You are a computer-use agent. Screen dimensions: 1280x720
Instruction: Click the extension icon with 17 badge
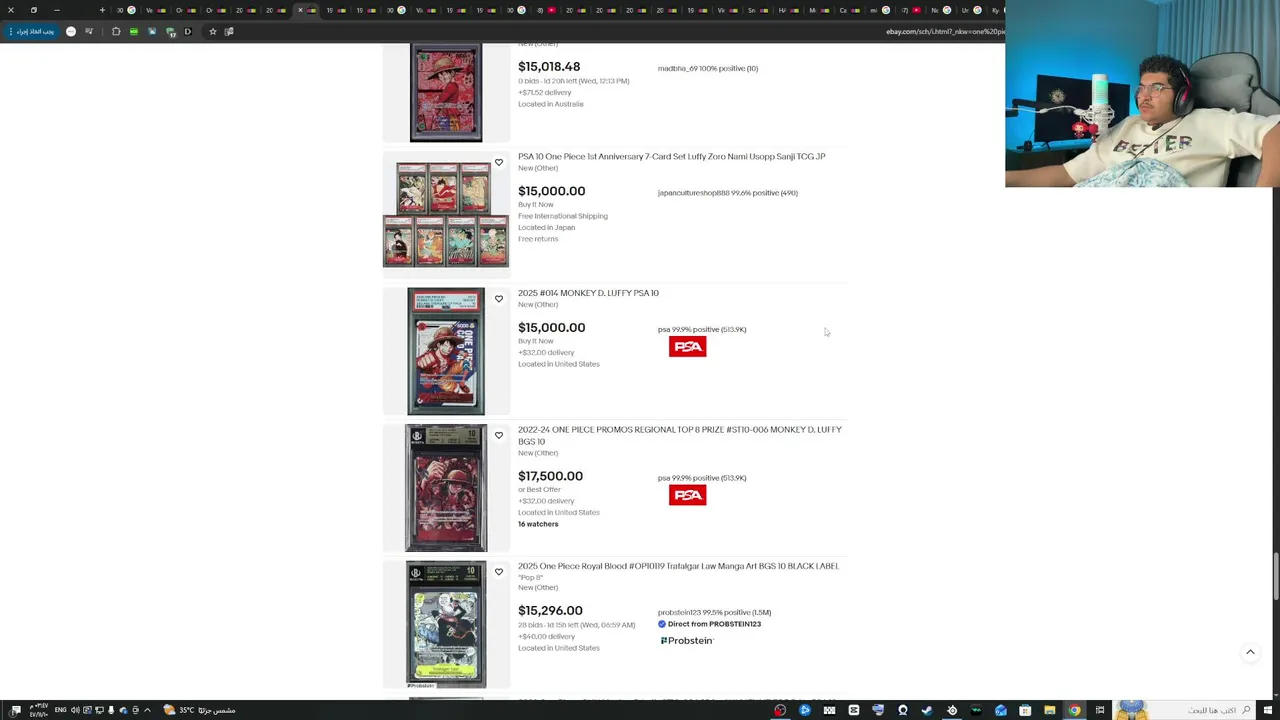pyautogui.click(x=171, y=32)
